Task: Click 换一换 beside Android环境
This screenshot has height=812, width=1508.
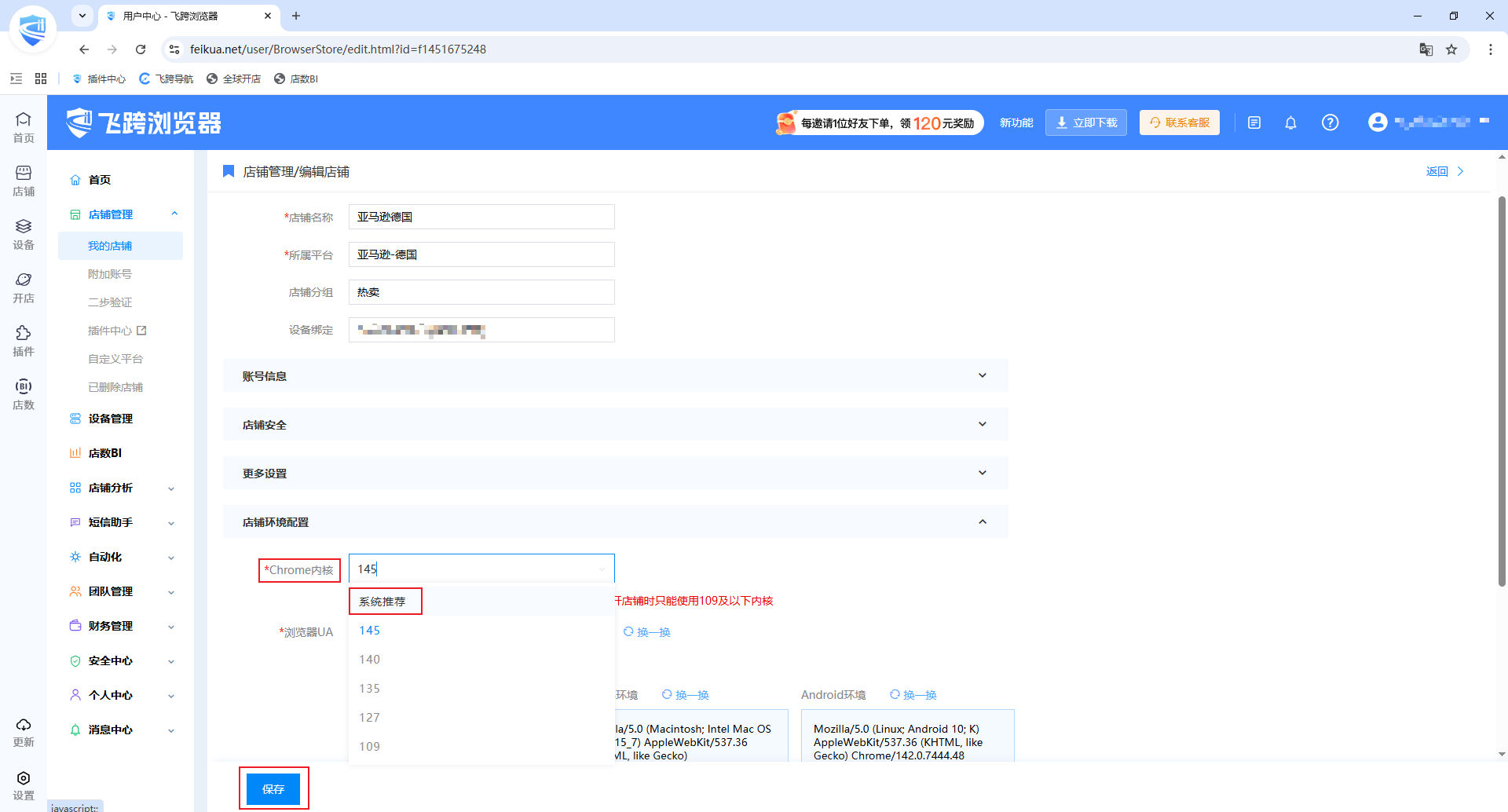Action: tap(913, 695)
